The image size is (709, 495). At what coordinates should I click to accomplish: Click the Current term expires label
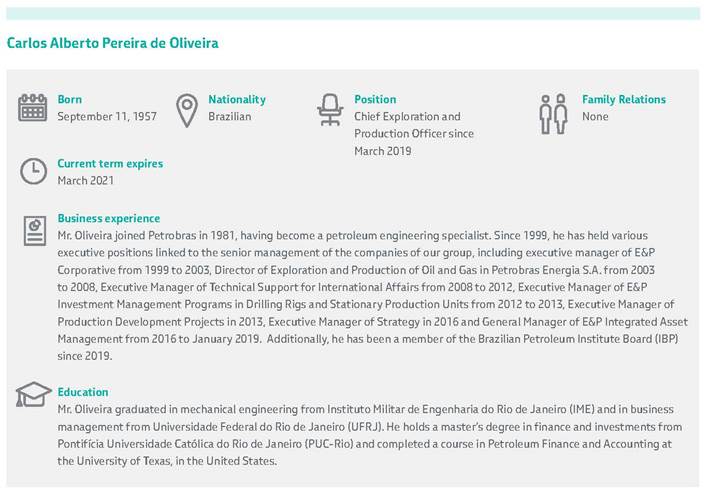tap(110, 163)
